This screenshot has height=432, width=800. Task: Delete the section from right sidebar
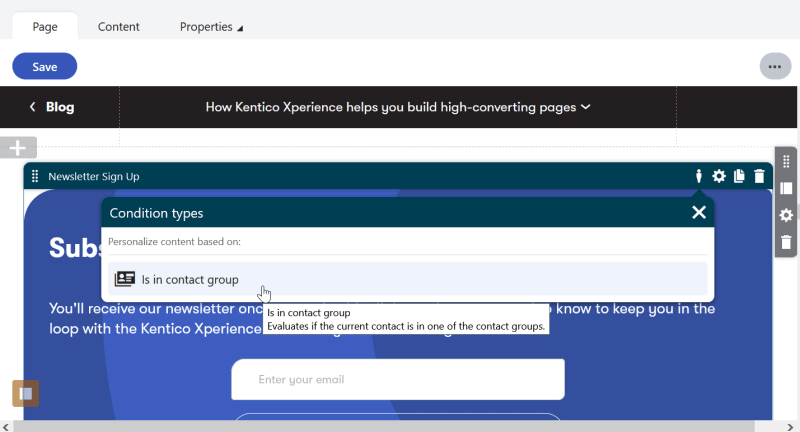coord(786,242)
